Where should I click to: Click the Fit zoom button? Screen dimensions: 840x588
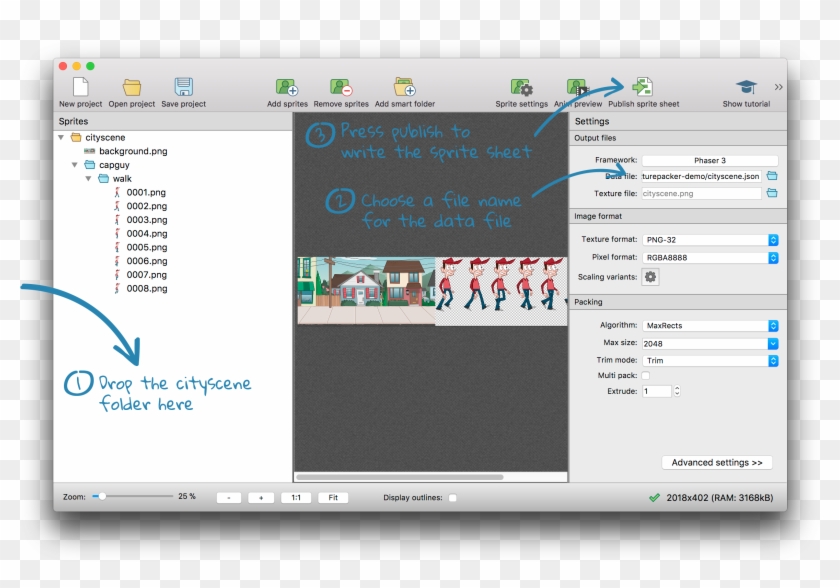[x=333, y=497]
